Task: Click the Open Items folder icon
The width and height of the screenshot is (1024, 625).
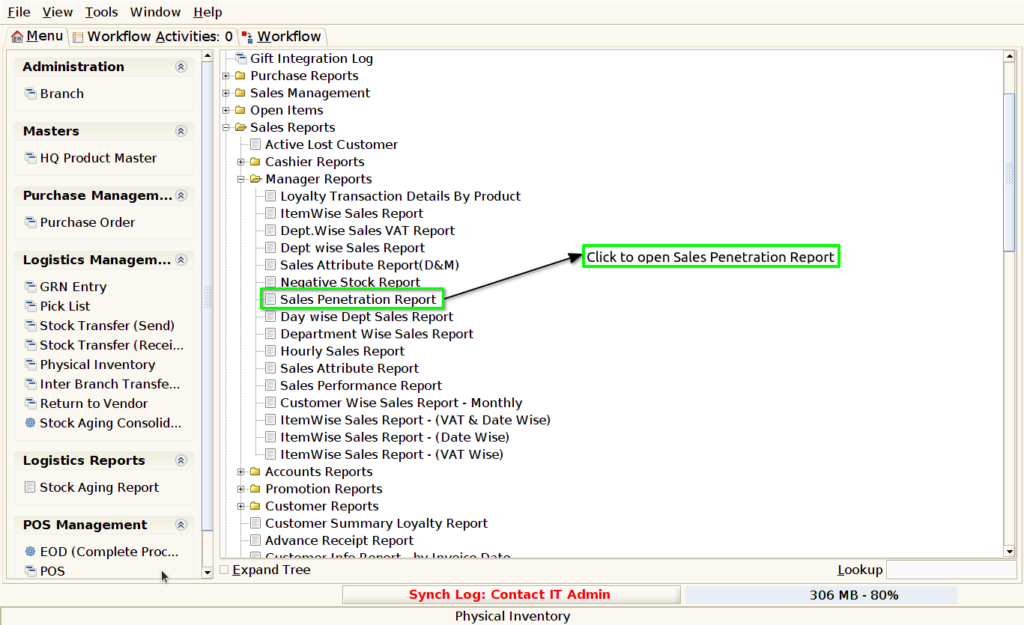Action: [240, 110]
